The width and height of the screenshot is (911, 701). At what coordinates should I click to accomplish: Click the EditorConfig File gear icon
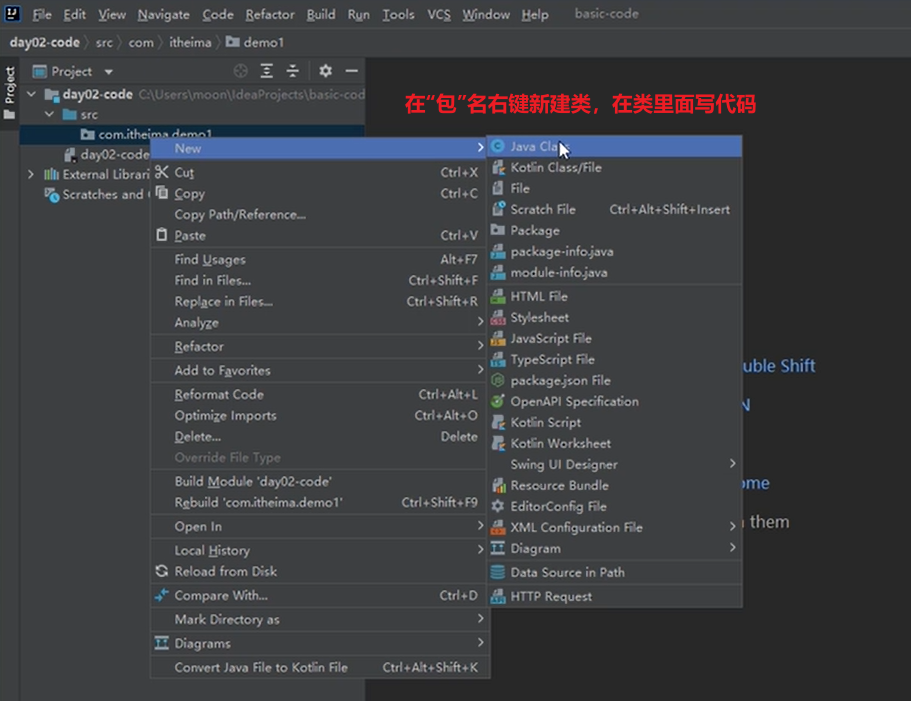[x=498, y=506]
